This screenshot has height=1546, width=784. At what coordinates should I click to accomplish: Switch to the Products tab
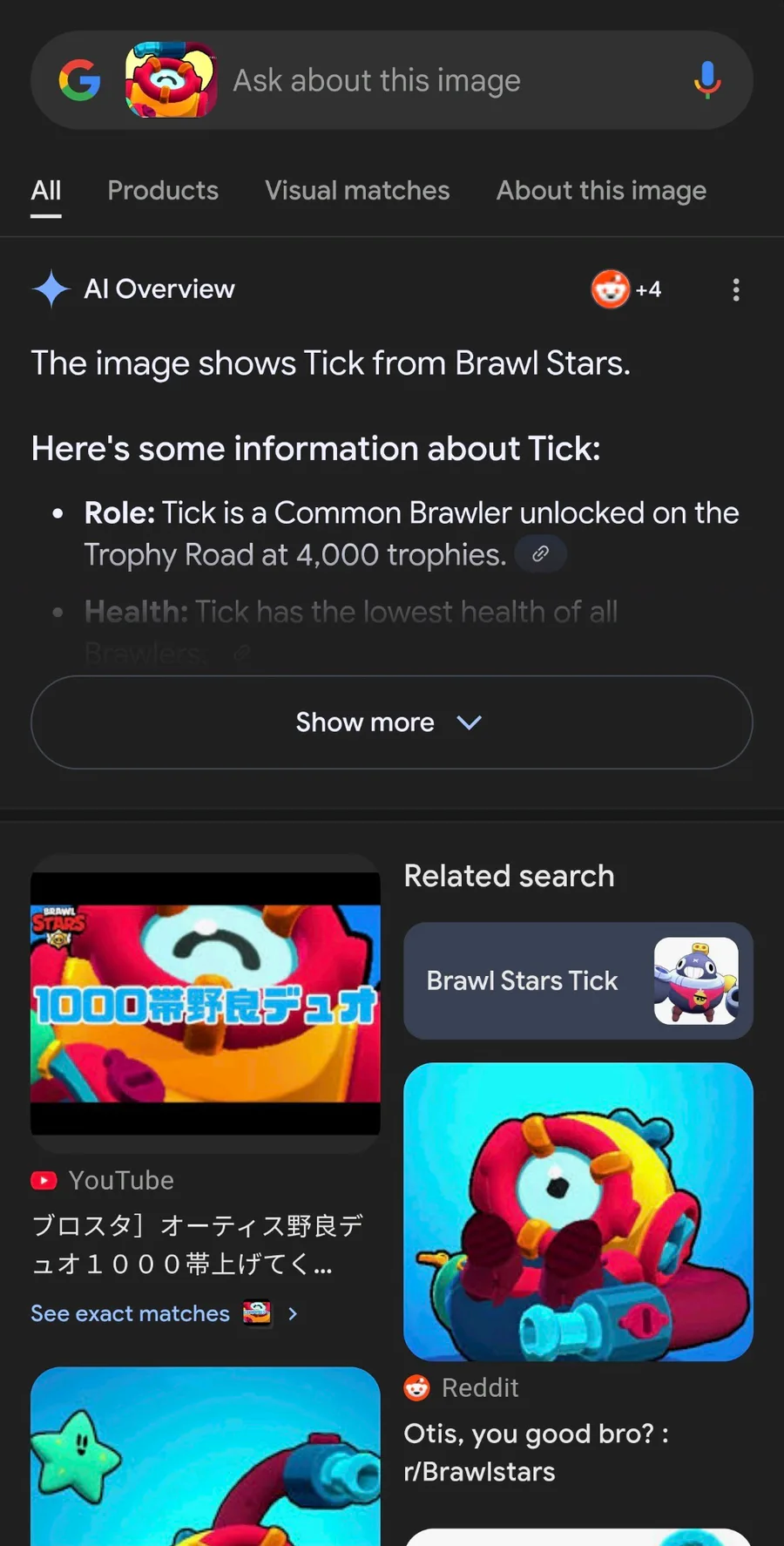point(163,191)
